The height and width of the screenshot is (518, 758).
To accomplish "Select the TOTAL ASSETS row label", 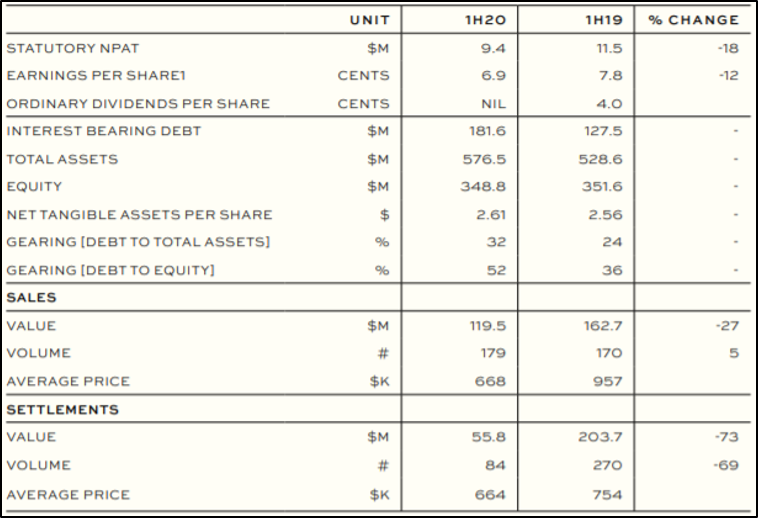I will click(62, 159).
